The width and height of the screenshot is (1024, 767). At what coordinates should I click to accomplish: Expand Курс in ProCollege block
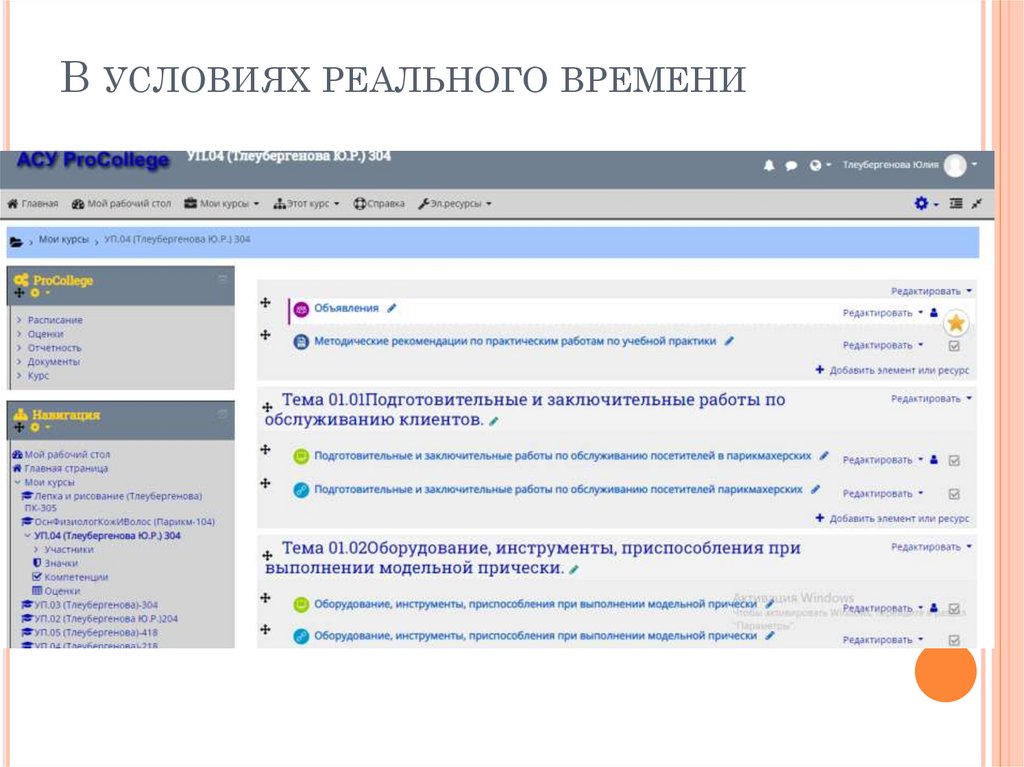(x=38, y=376)
